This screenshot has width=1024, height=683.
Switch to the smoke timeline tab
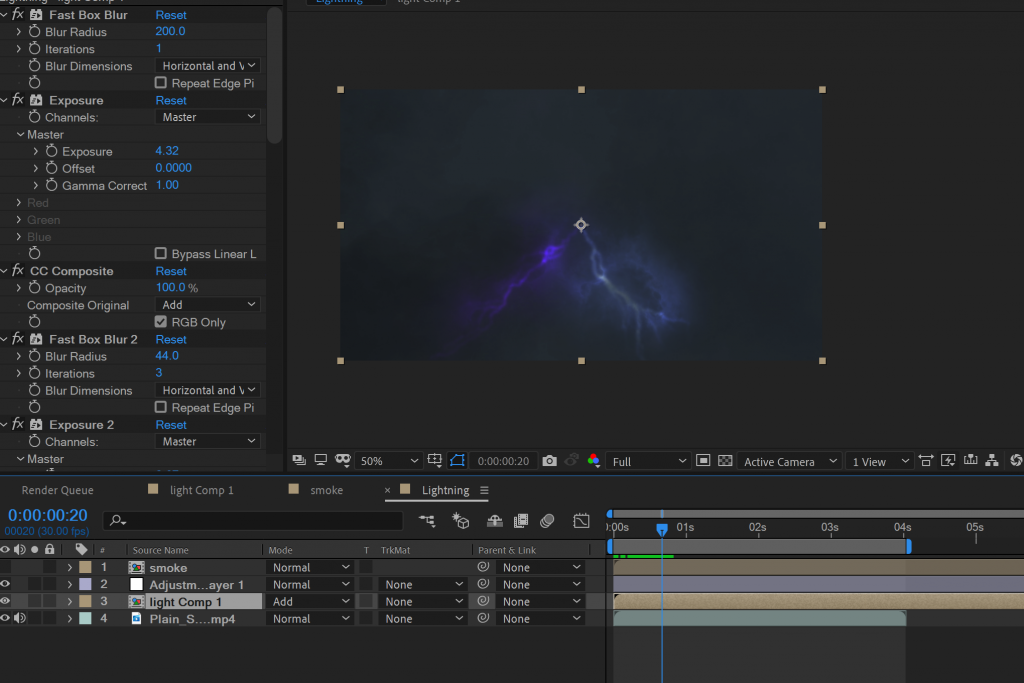coord(327,490)
